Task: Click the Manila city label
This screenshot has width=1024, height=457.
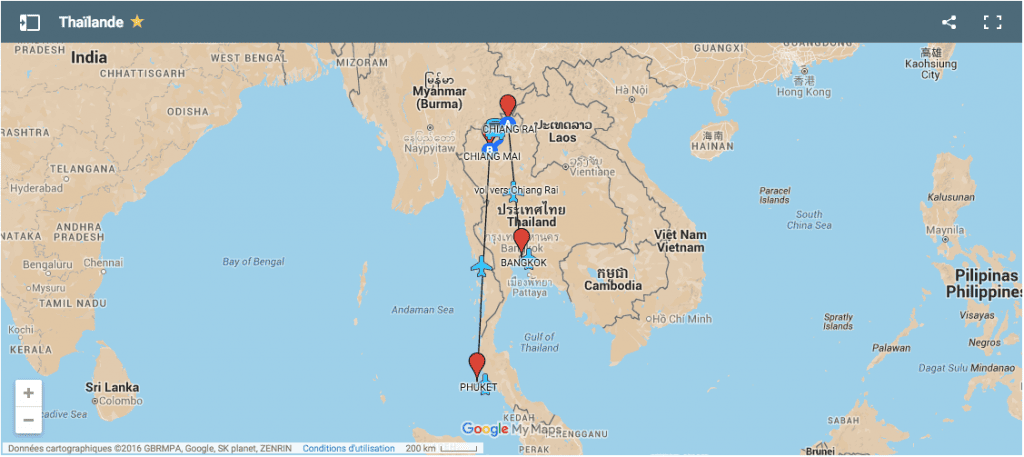Action: coord(946,230)
